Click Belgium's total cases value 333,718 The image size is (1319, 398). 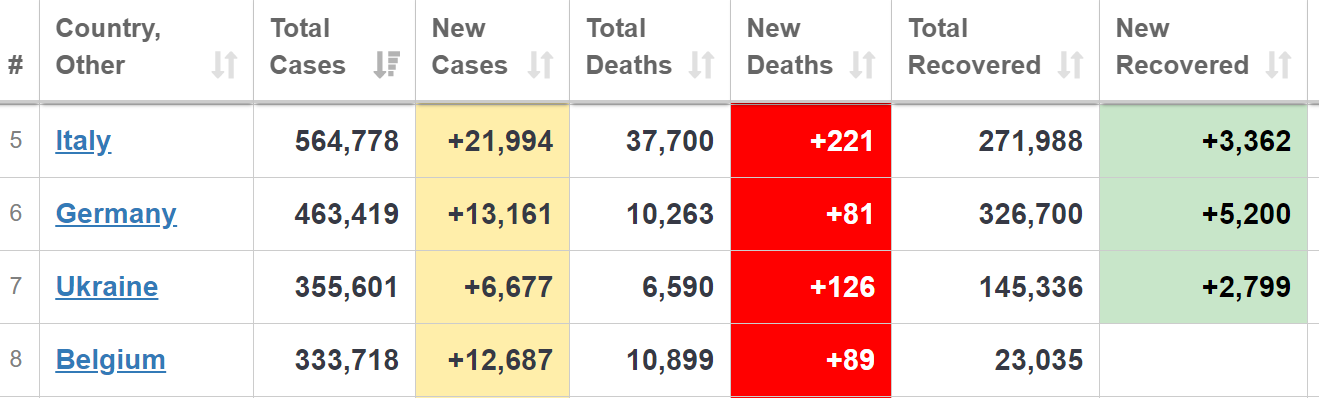(347, 360)
